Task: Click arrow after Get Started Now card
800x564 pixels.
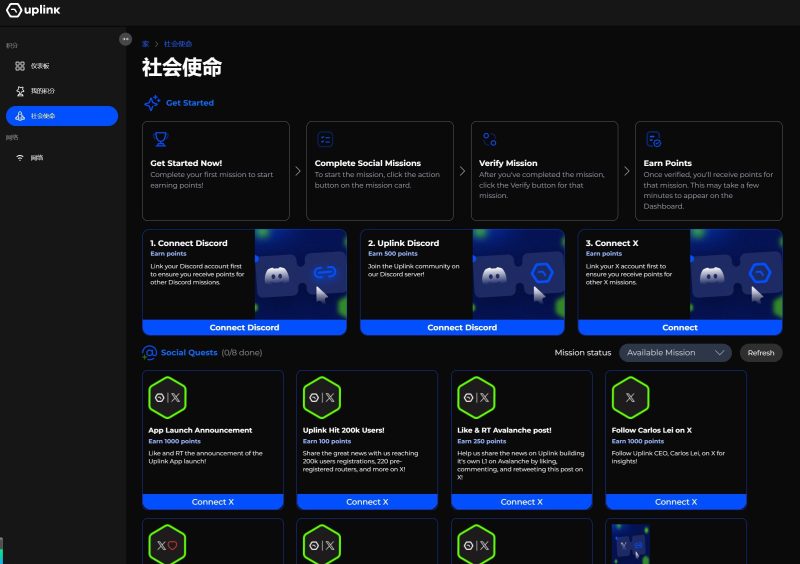Action: (298, 171)
